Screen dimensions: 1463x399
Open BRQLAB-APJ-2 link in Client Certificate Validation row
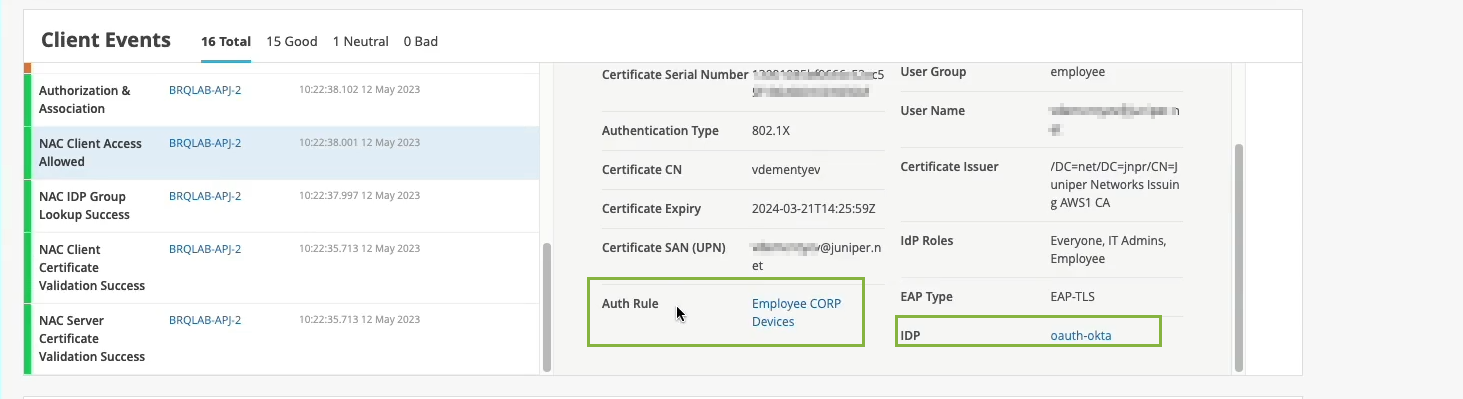pyautogui.click(x=205, y=249)
